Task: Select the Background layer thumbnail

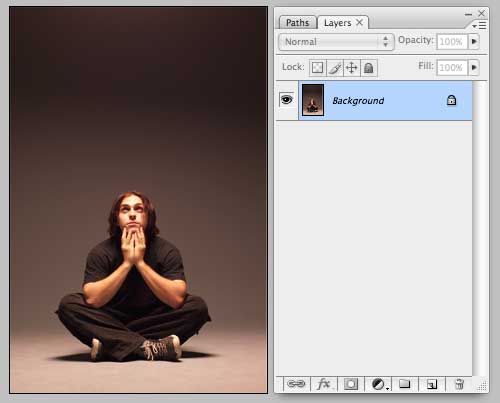Action: click(313, 100)
